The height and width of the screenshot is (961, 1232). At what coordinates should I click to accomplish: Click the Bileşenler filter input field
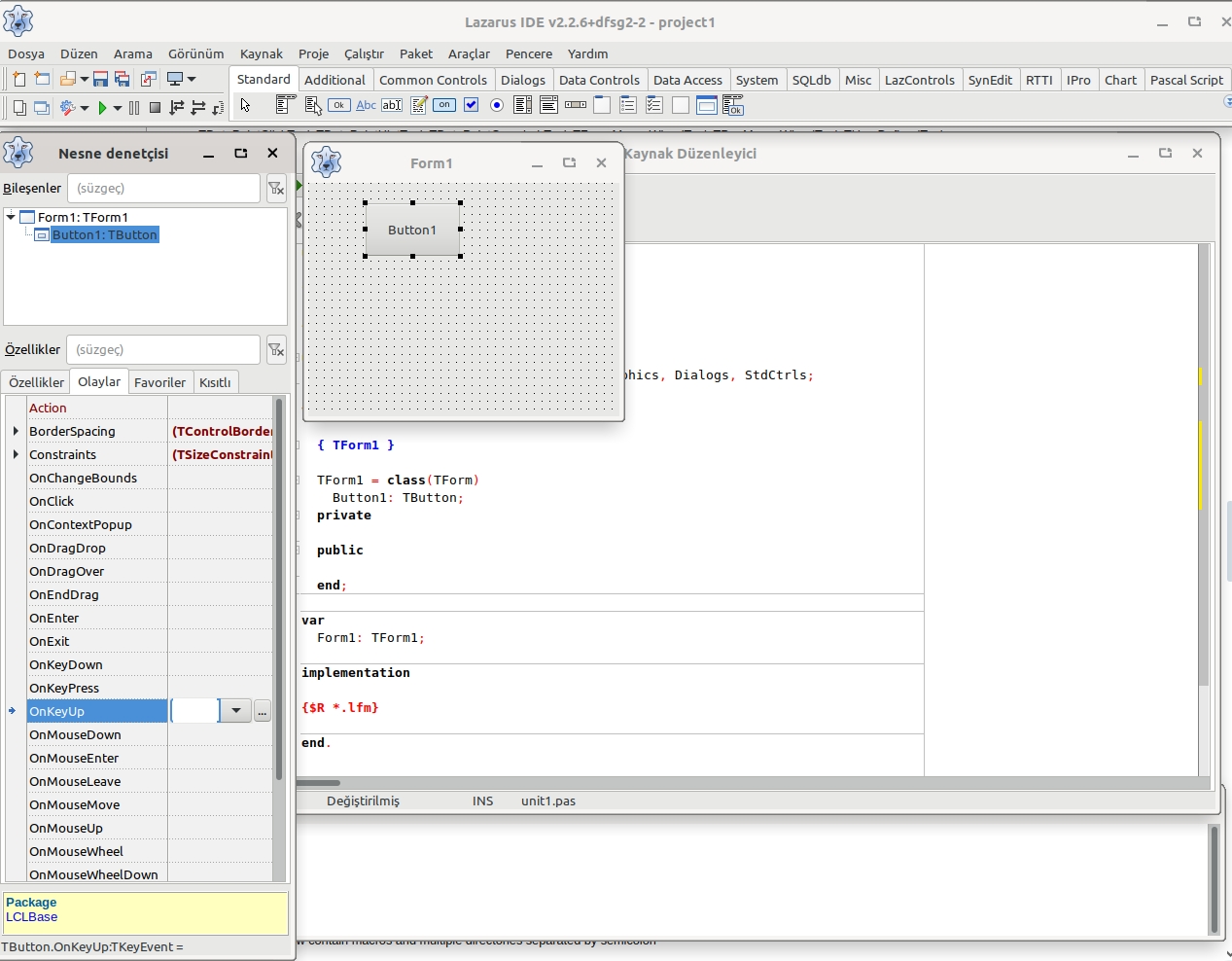click(163, 189)
